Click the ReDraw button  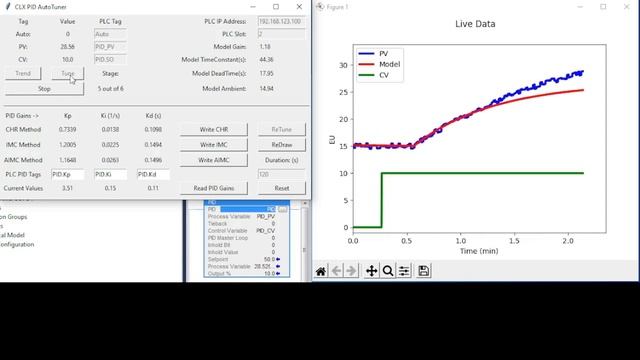coord(282,145)
